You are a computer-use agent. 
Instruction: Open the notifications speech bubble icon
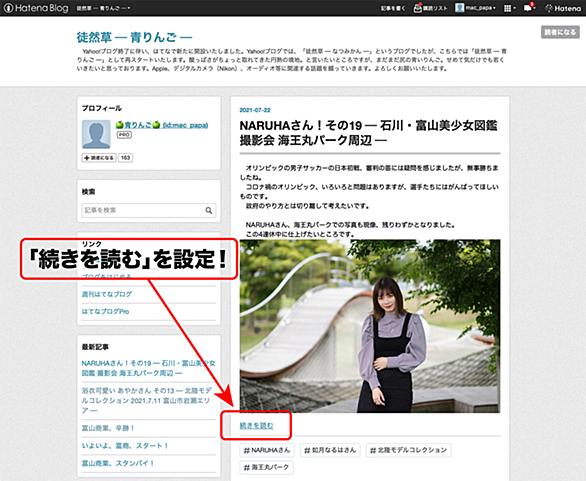(529, 7)
